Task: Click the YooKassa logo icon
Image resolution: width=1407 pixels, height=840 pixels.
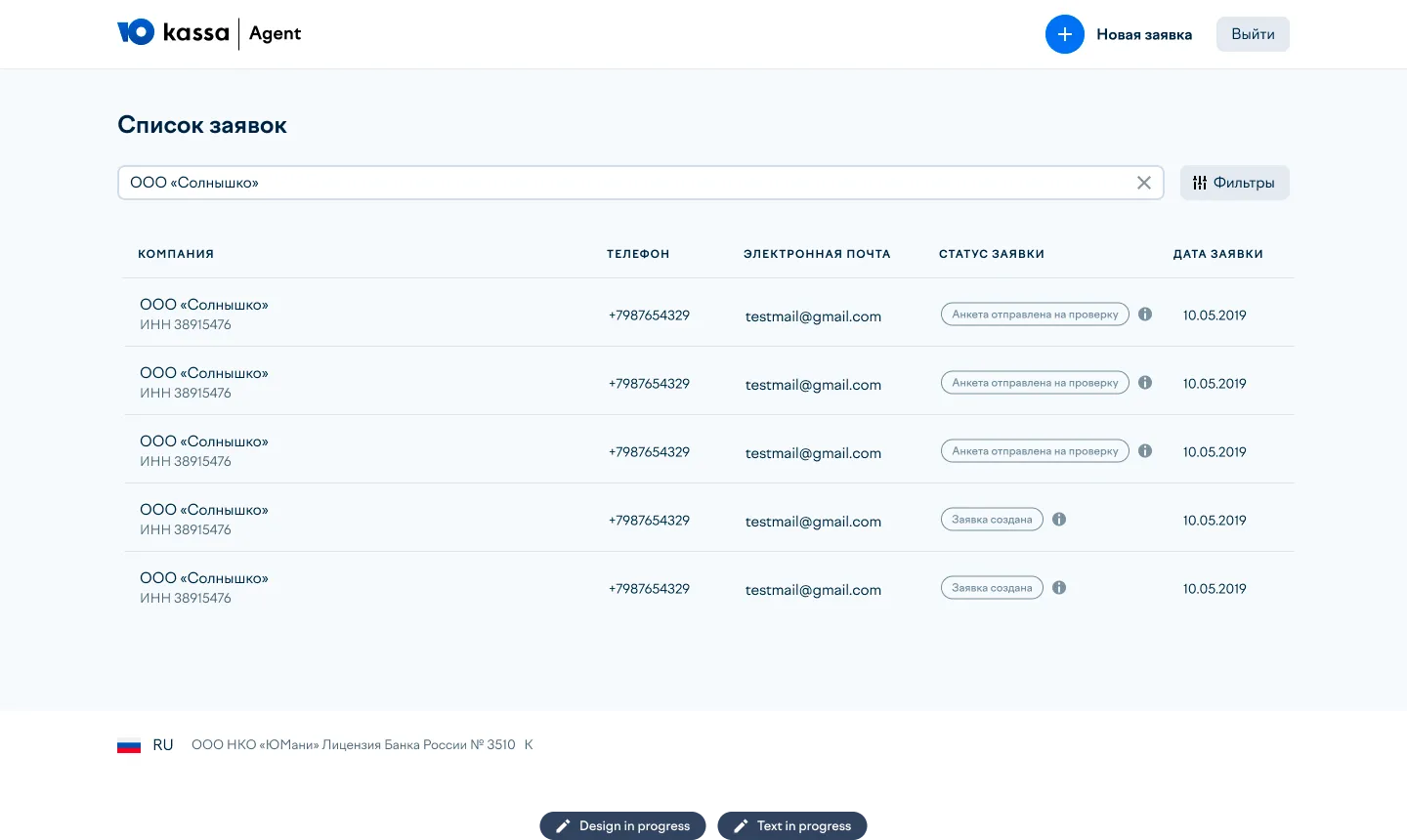Action: (x=136, y=33)
